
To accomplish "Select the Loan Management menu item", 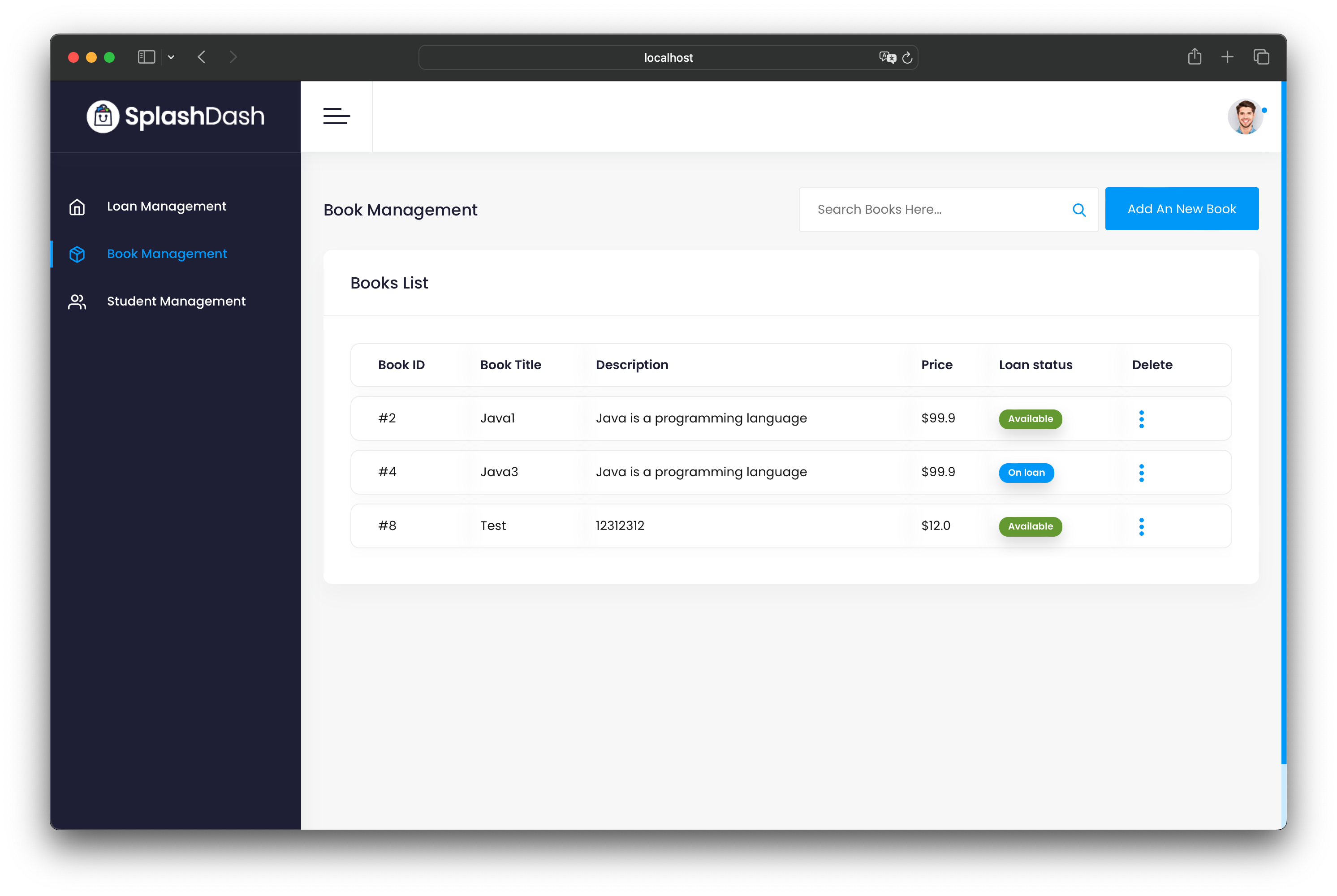I will 166,206.
